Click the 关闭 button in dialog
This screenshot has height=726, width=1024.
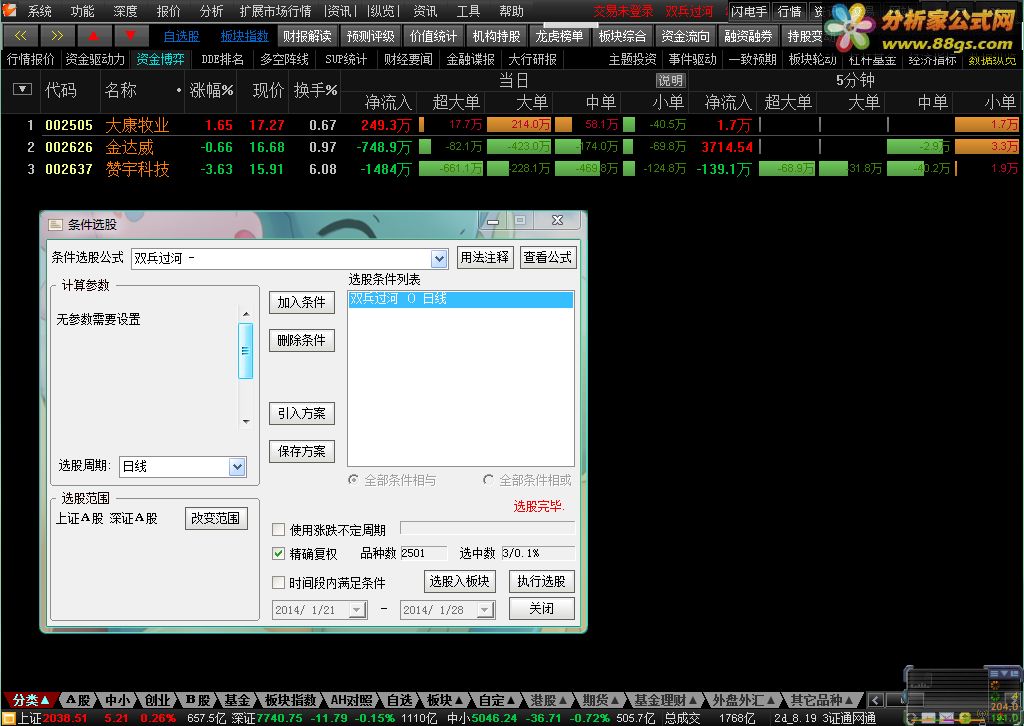pos(541,608)
